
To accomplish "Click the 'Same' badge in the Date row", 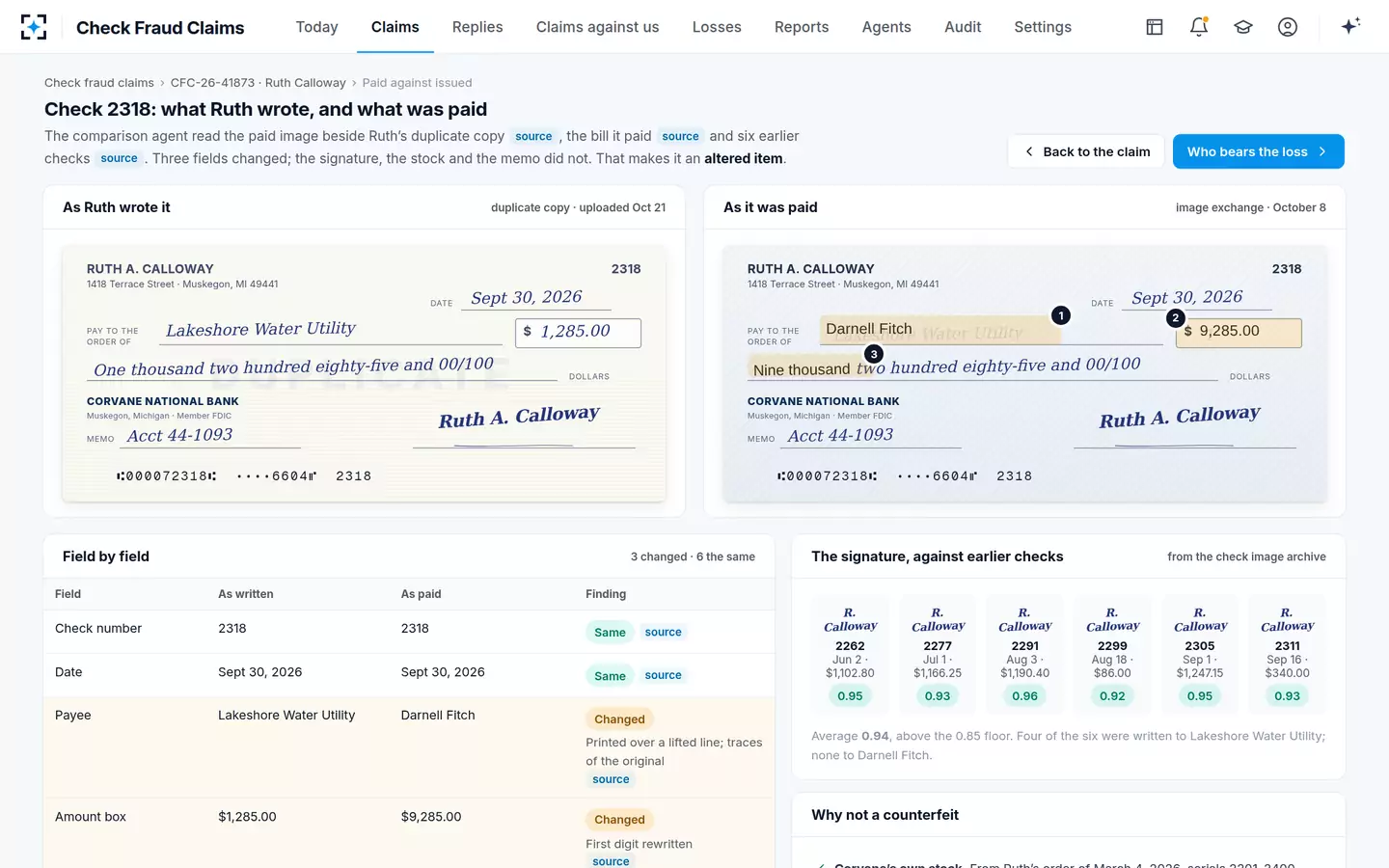I will [610, 676].
